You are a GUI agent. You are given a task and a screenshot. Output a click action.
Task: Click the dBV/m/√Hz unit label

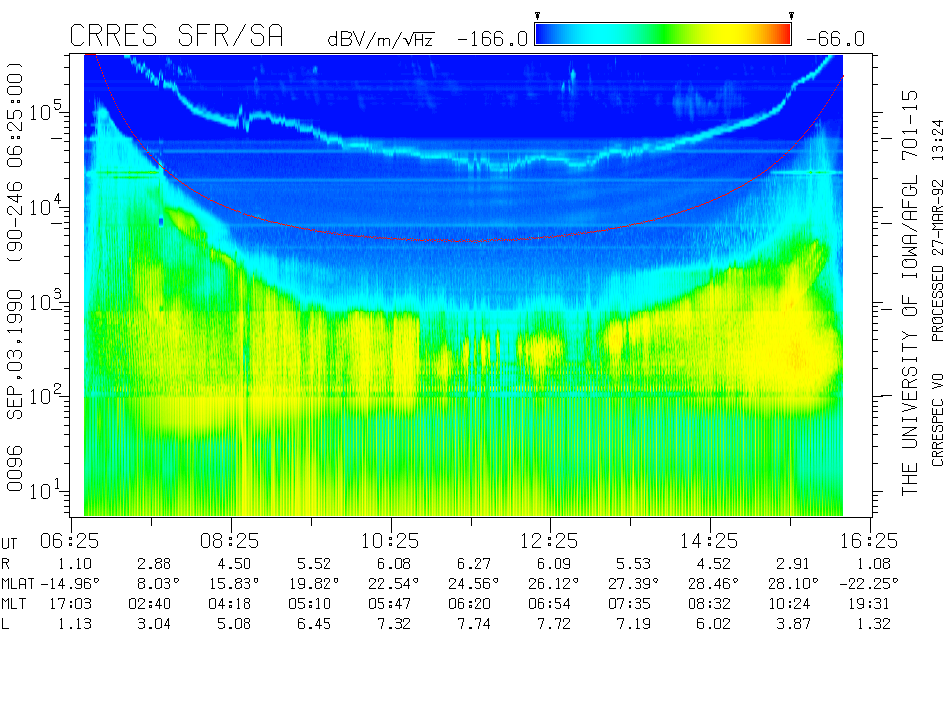coord(381,39)
